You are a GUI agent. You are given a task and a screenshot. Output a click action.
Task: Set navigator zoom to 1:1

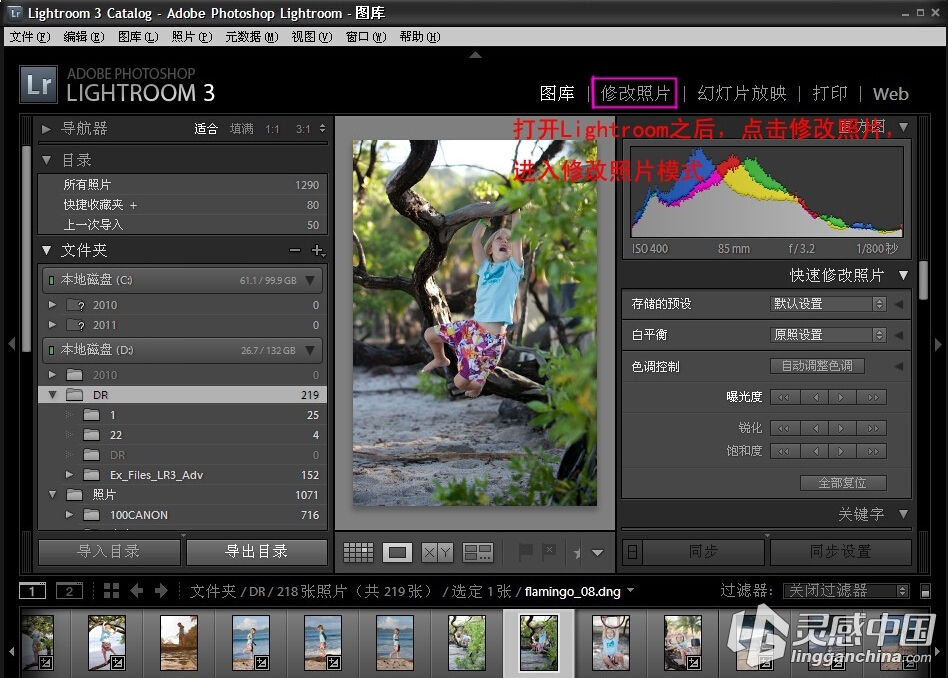(272, 129)
